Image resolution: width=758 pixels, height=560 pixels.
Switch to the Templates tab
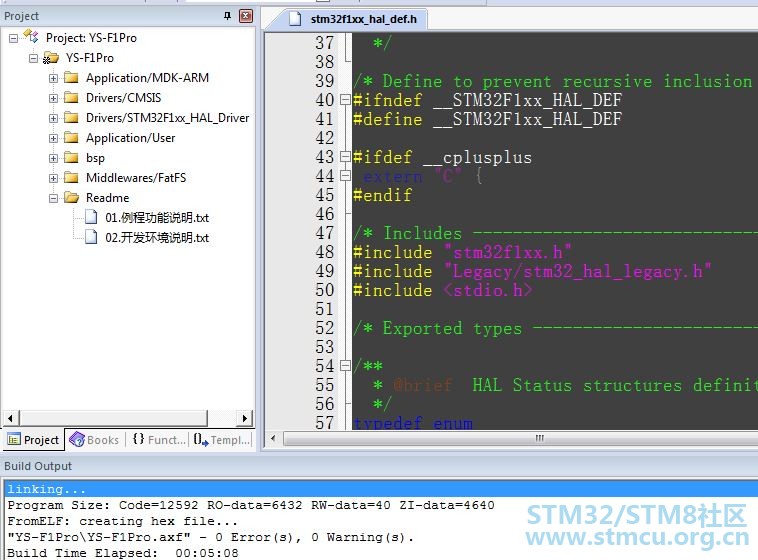coord(222,440)
